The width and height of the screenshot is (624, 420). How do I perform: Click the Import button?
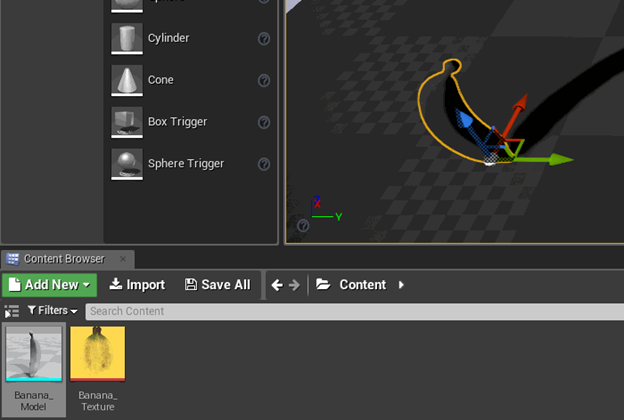pos(137,285)
